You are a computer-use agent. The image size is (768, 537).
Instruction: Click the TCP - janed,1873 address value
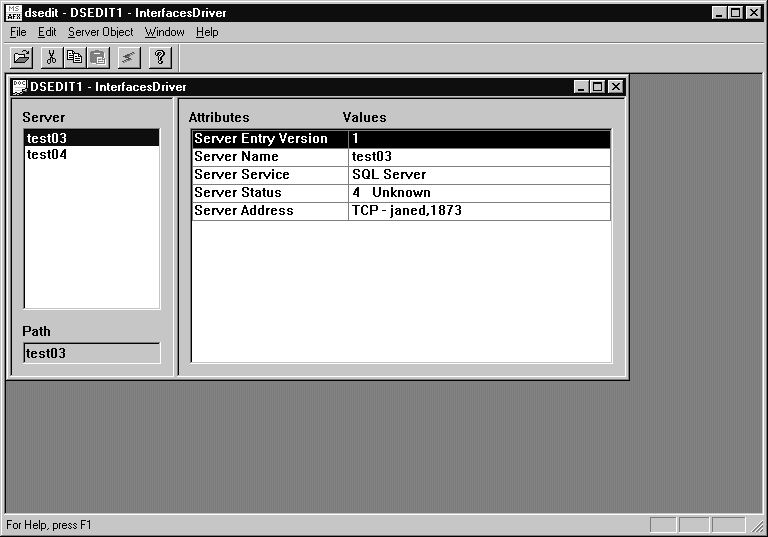click(x=480, y=211)
